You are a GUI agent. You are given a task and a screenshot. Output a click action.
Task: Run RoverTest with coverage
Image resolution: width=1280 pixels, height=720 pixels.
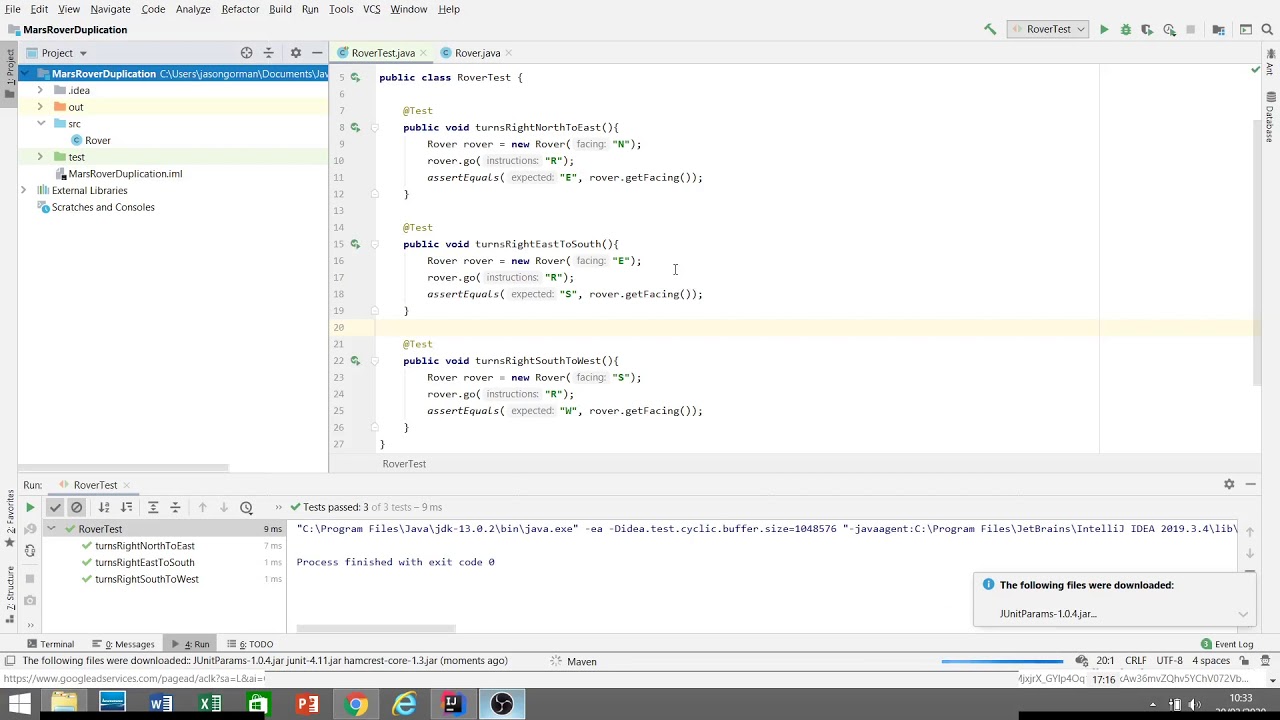[x=1147, y=30]
